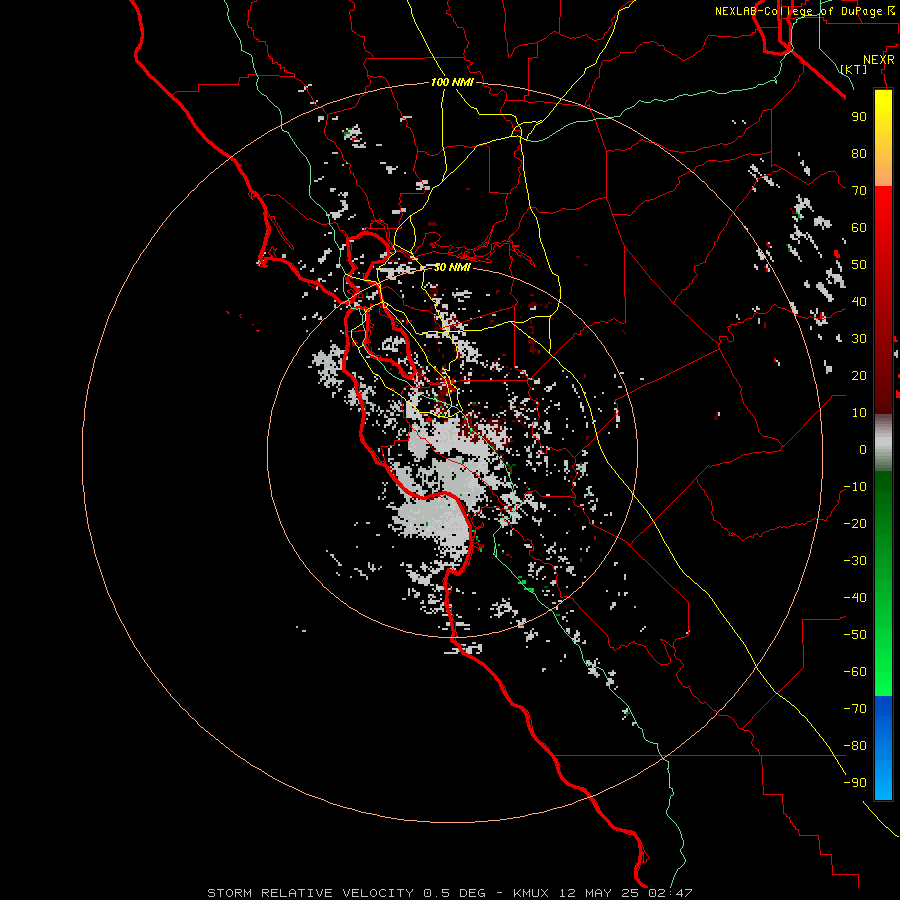The image size is (900, 900).
Task: Click the "NEXR" label above the scale
Action: pos(879,60)
